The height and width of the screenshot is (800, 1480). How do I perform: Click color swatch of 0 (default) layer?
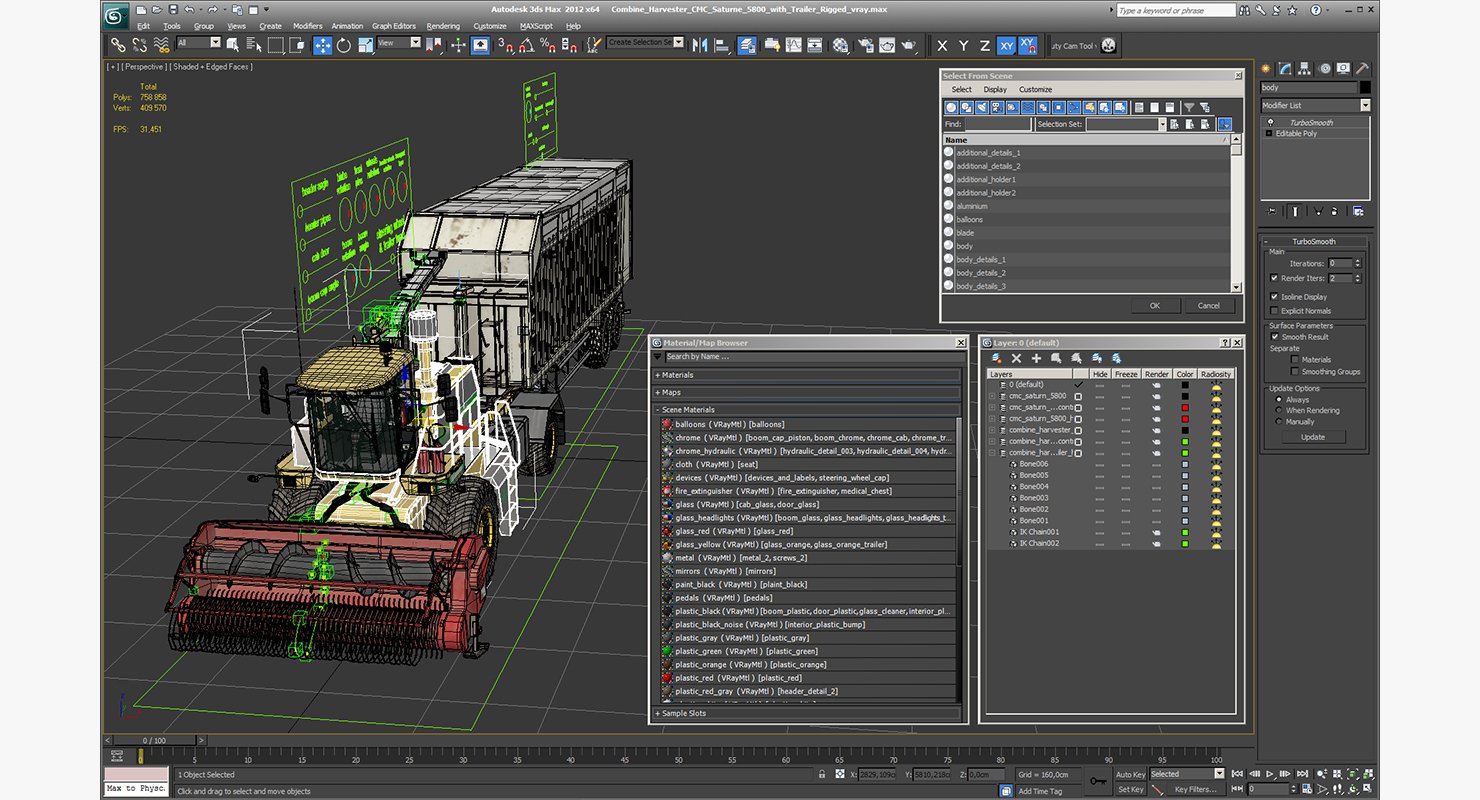[x=1185, y=385]
